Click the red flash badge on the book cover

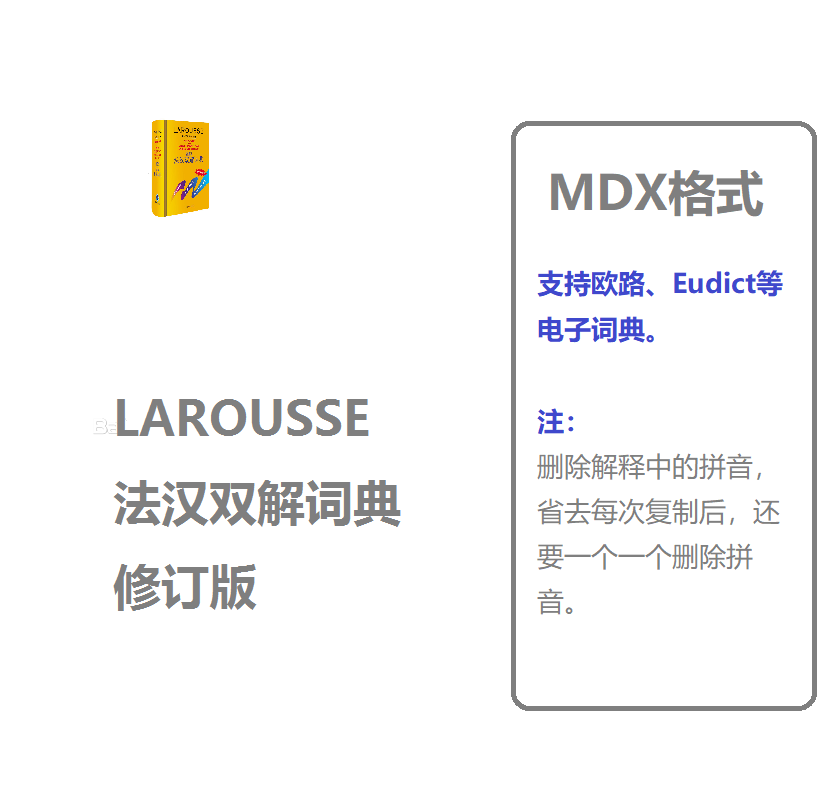201,172
